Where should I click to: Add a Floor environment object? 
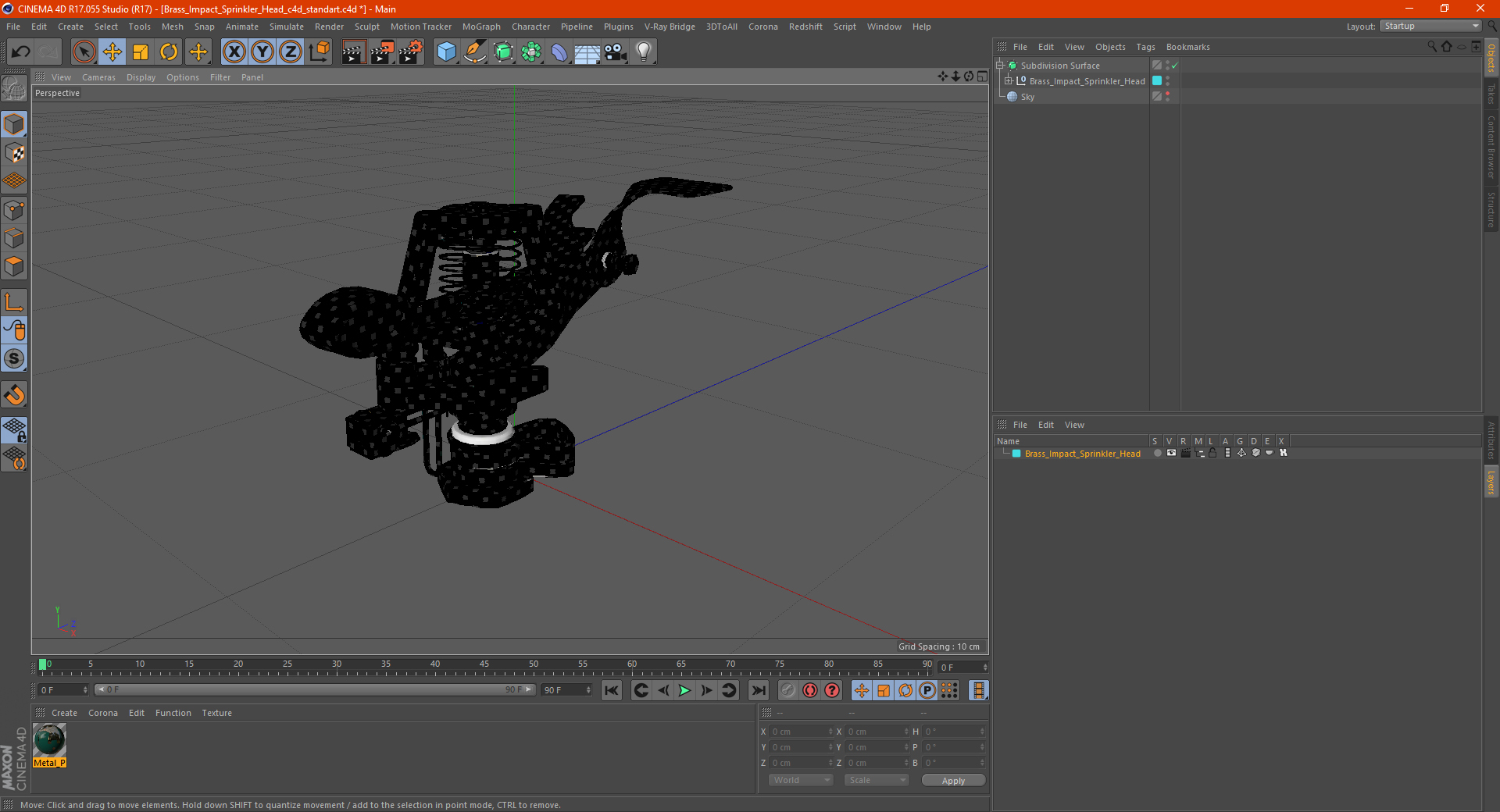587,52
